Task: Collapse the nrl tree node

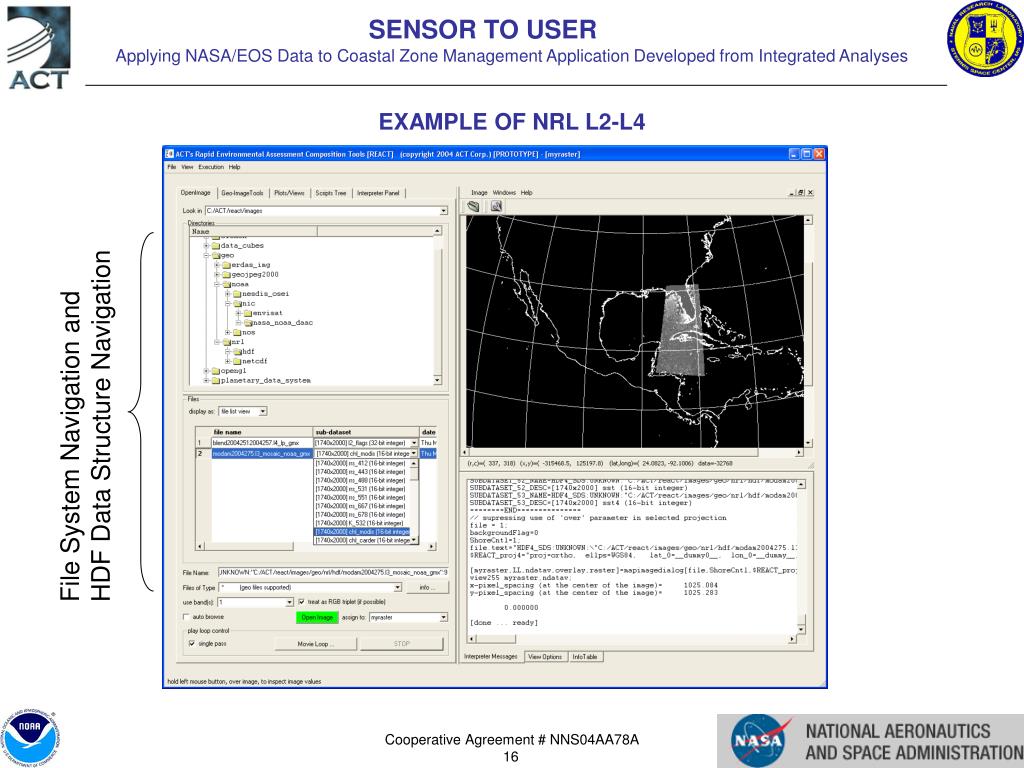Action: click(x=217, y=342)
